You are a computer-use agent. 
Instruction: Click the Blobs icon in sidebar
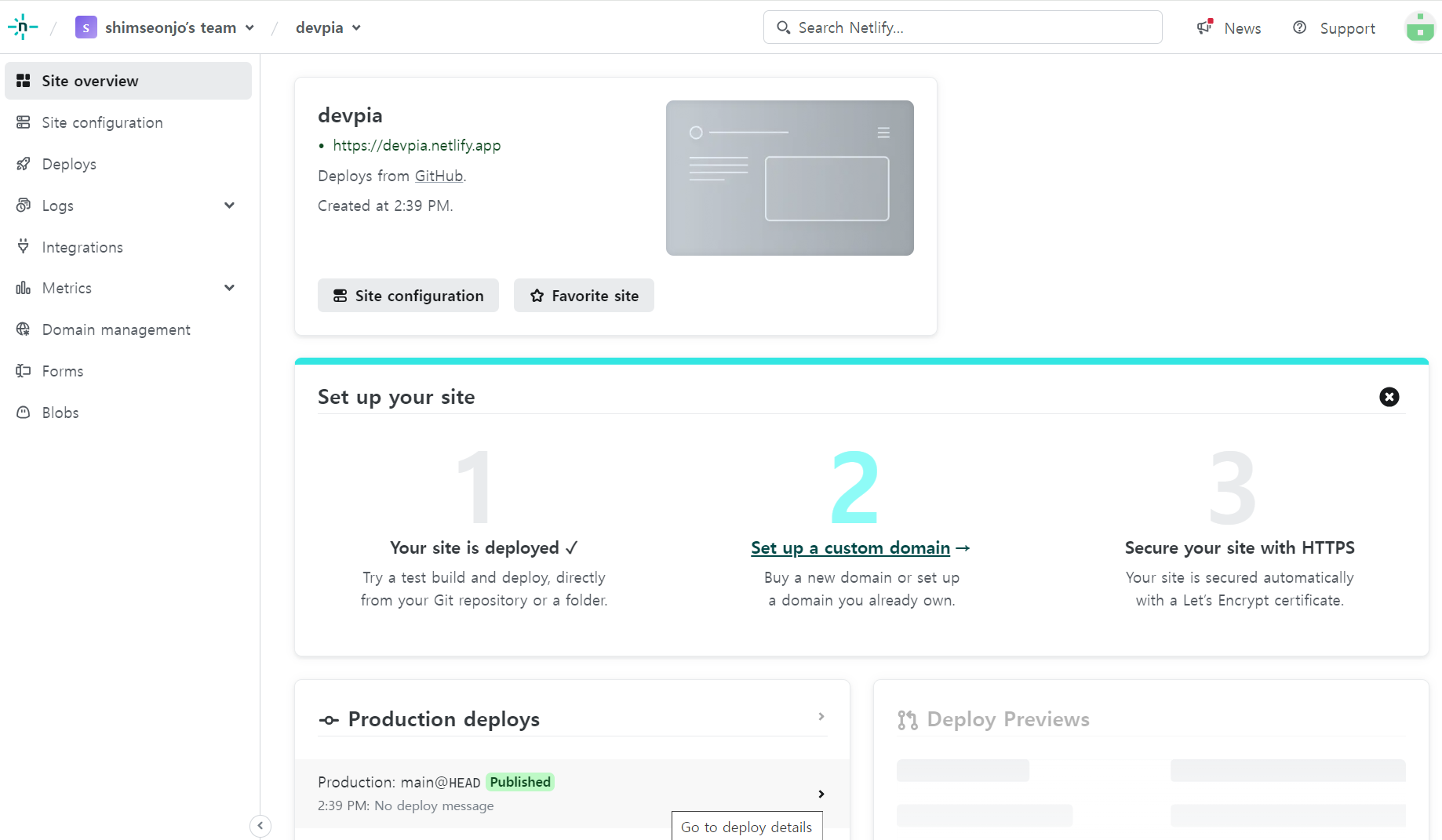24,413
